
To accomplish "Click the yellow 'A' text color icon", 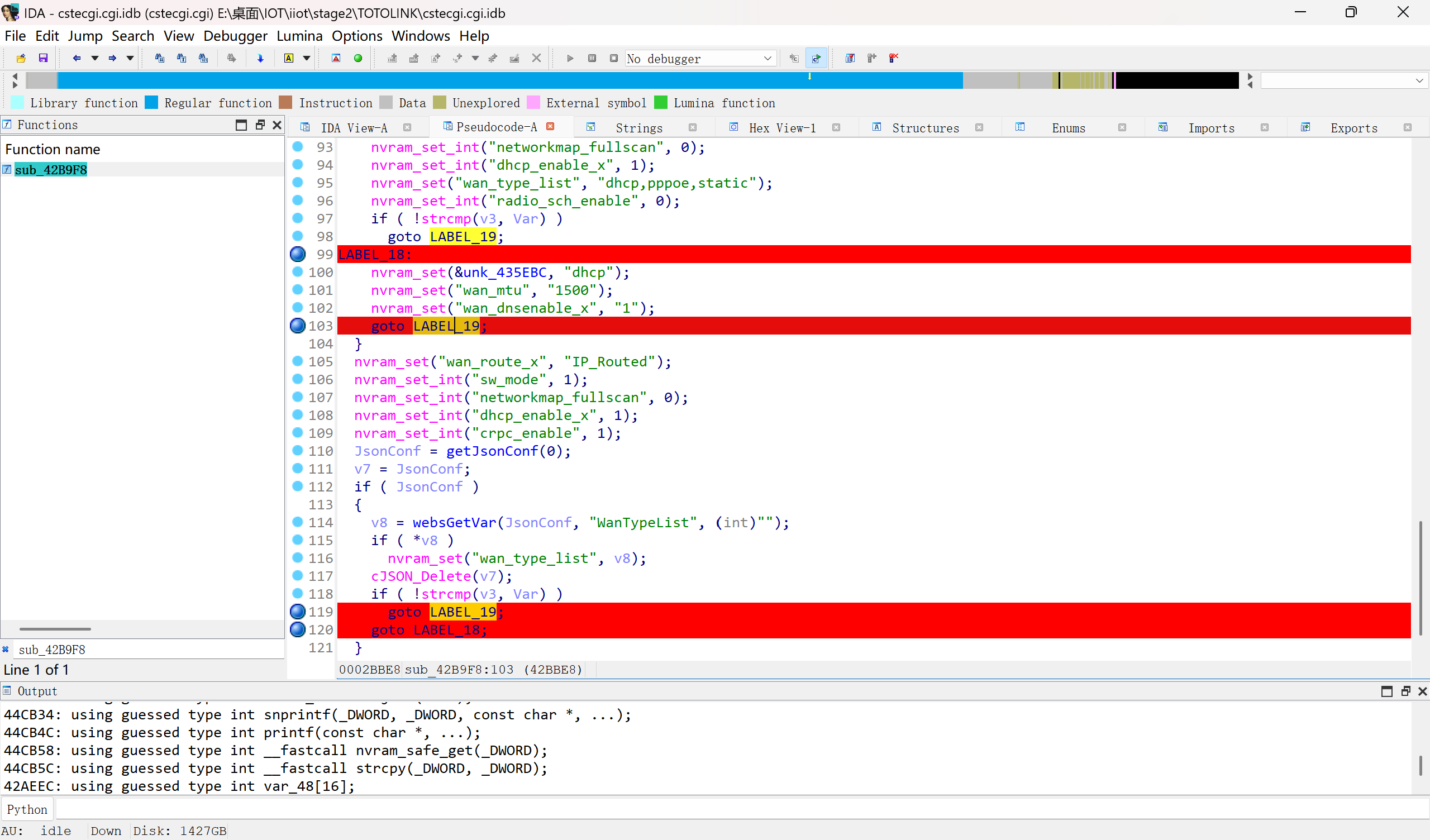I will pyautogui.click(x=289, y=59).
